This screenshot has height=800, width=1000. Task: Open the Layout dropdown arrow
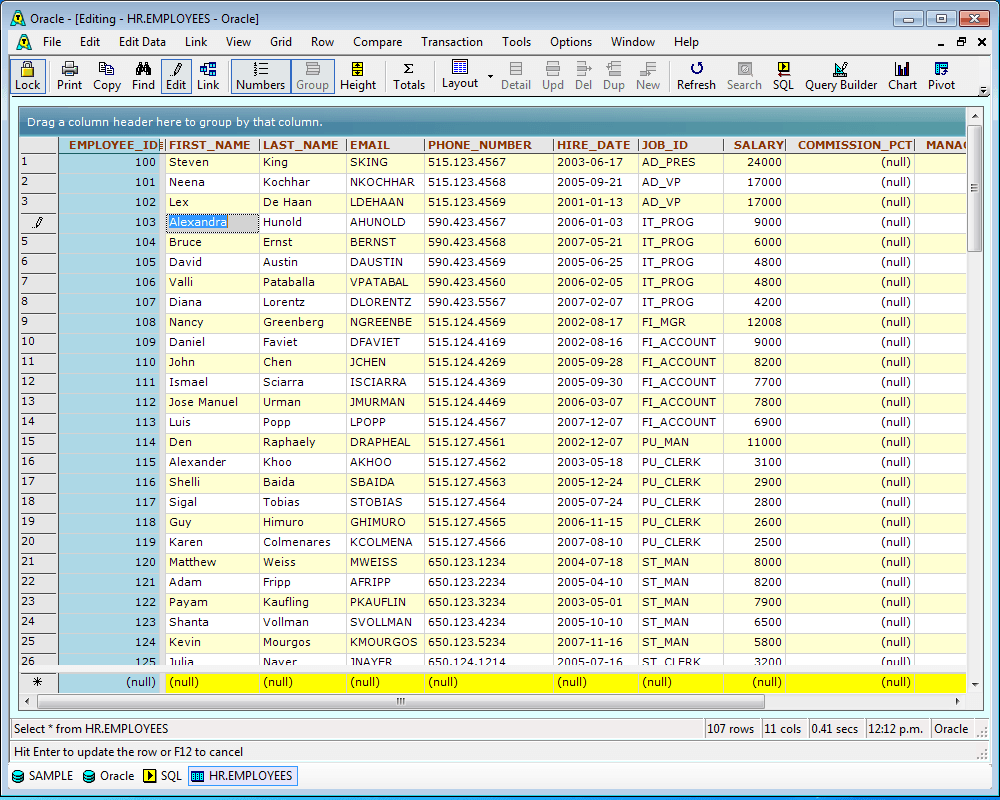(490, 76)
